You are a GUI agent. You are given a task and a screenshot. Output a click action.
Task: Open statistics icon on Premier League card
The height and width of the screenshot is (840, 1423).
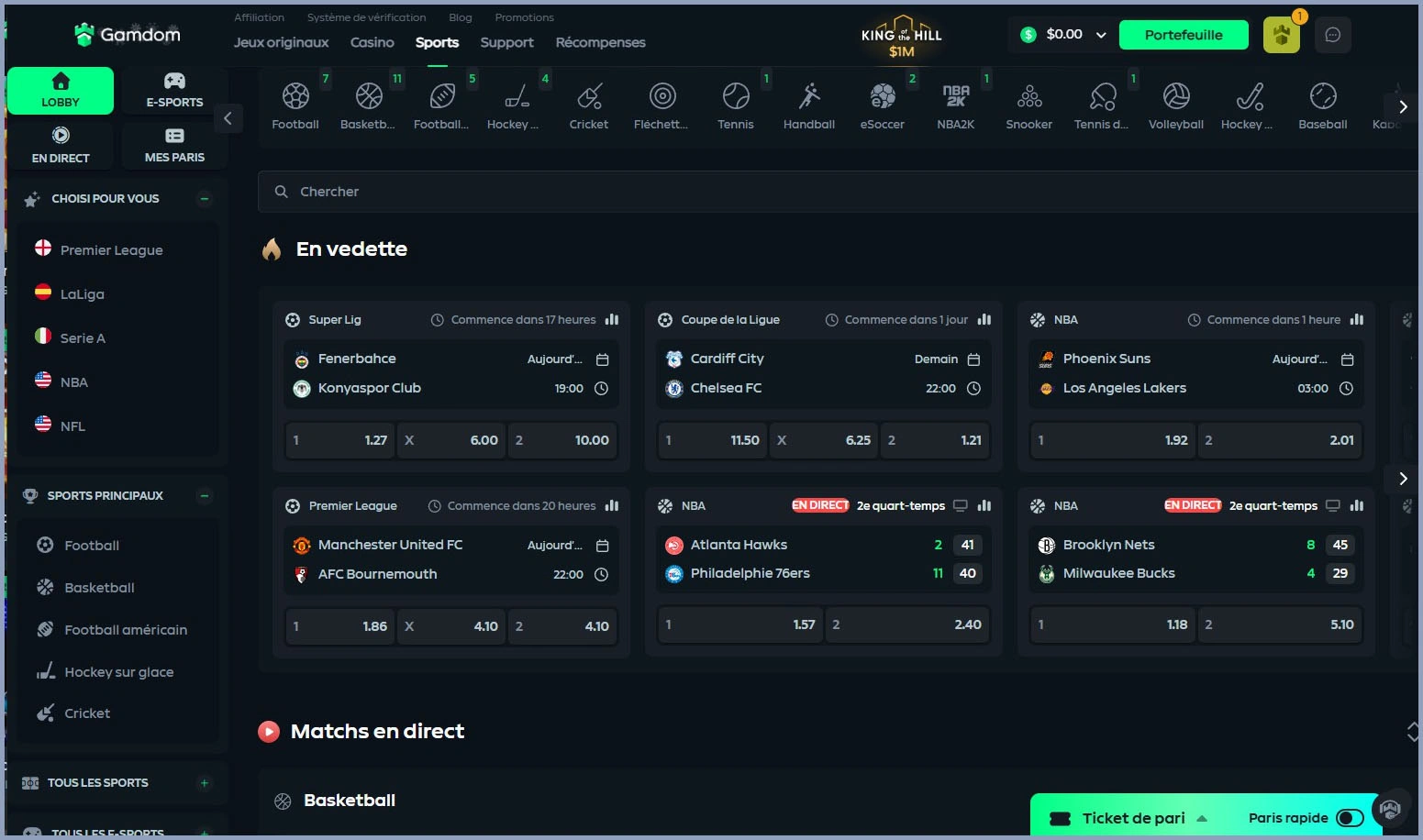(x=612, y=505)
